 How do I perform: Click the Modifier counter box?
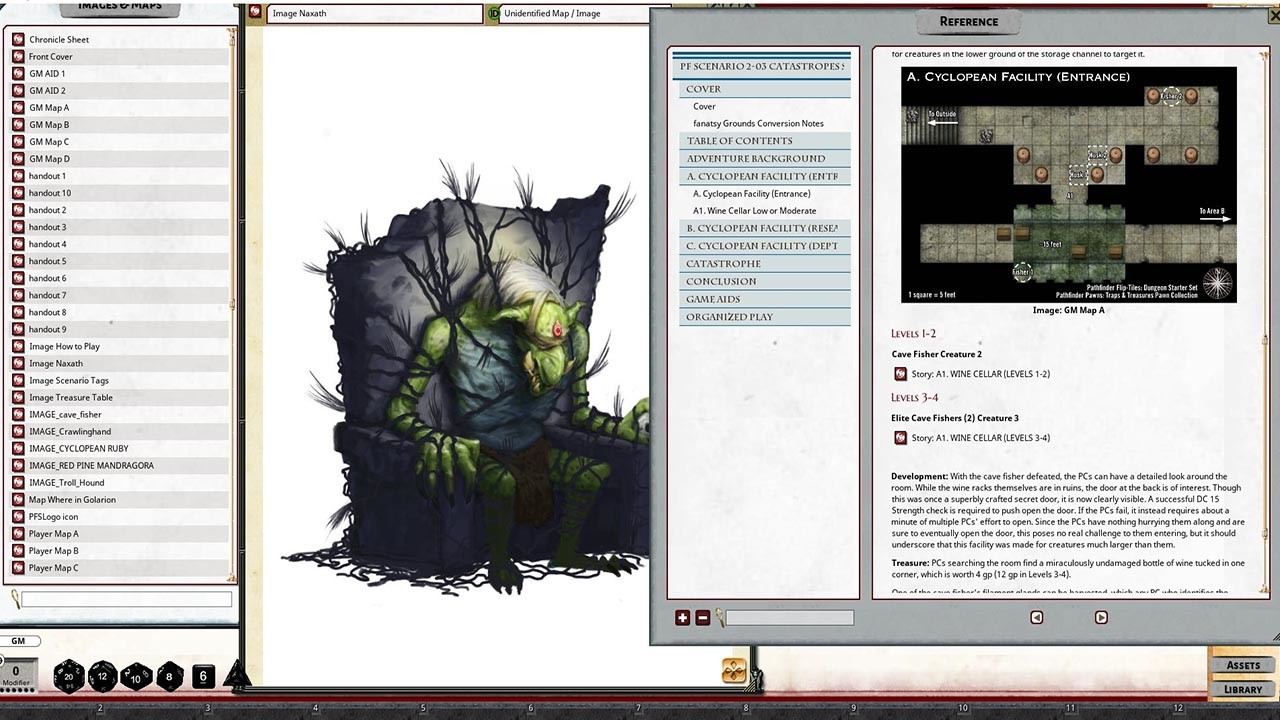pos(18,673)
